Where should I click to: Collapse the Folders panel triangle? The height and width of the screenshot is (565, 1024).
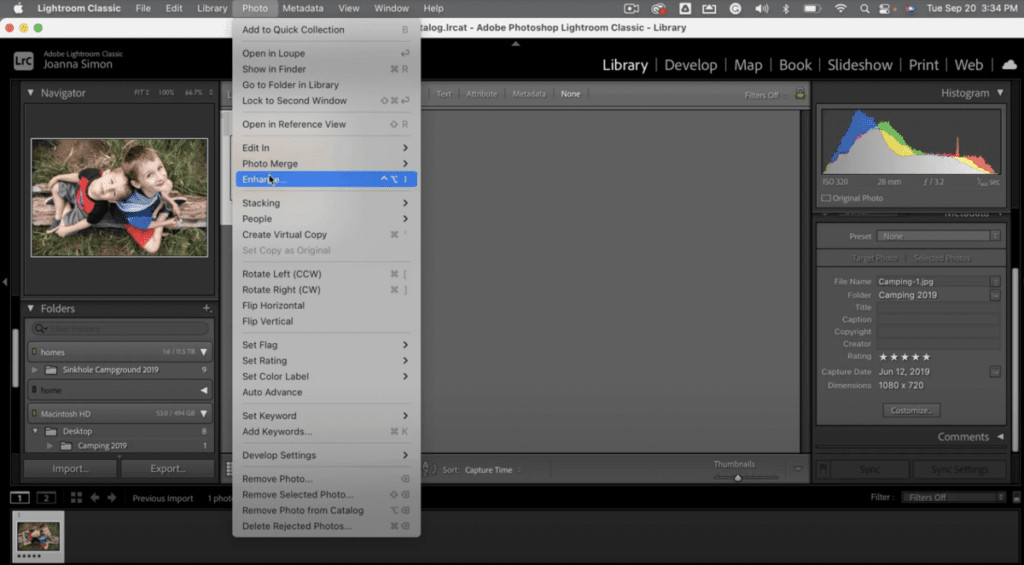pos(30,308)
